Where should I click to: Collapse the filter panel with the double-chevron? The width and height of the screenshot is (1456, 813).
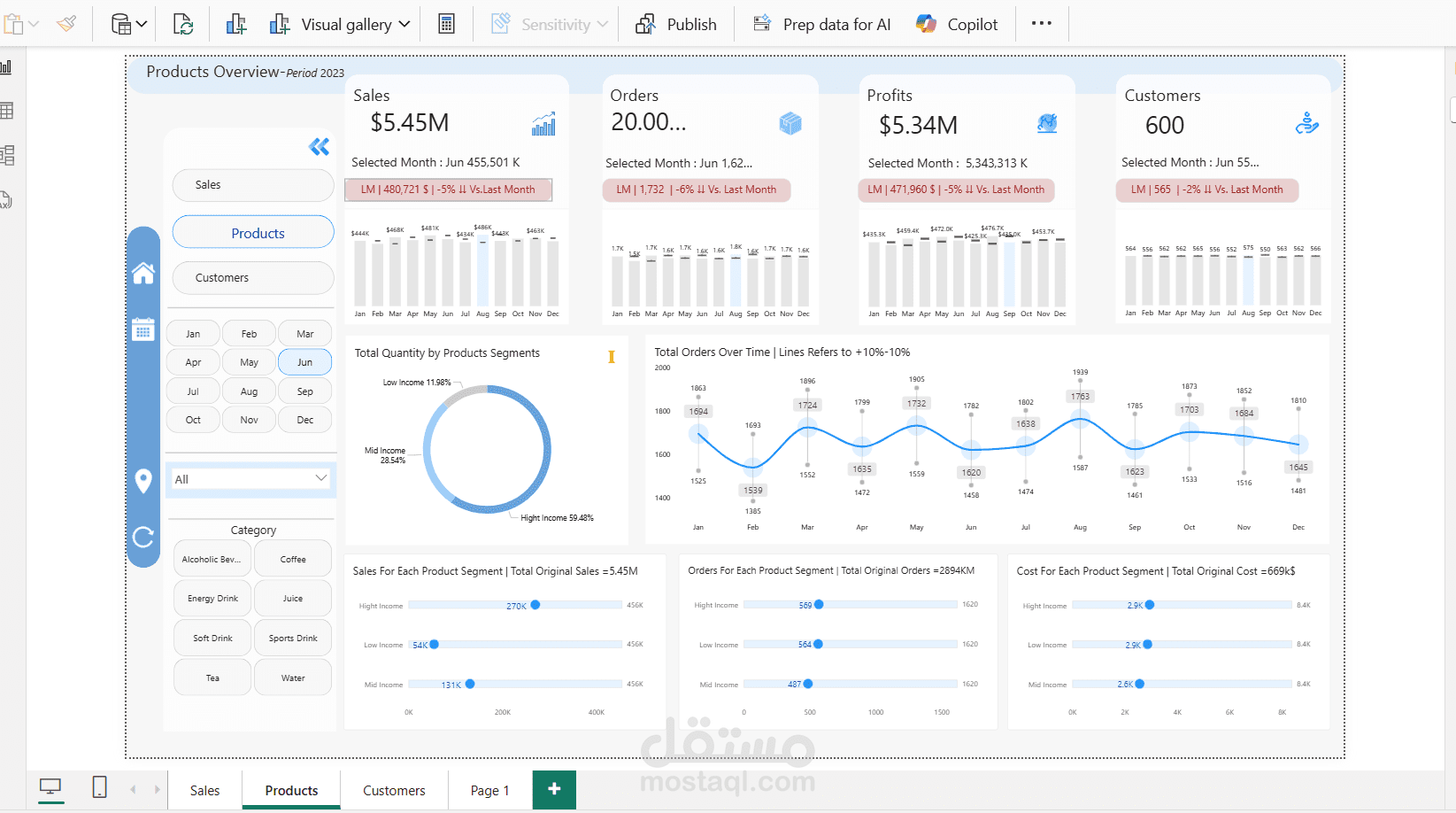click(x=319, y=146)
